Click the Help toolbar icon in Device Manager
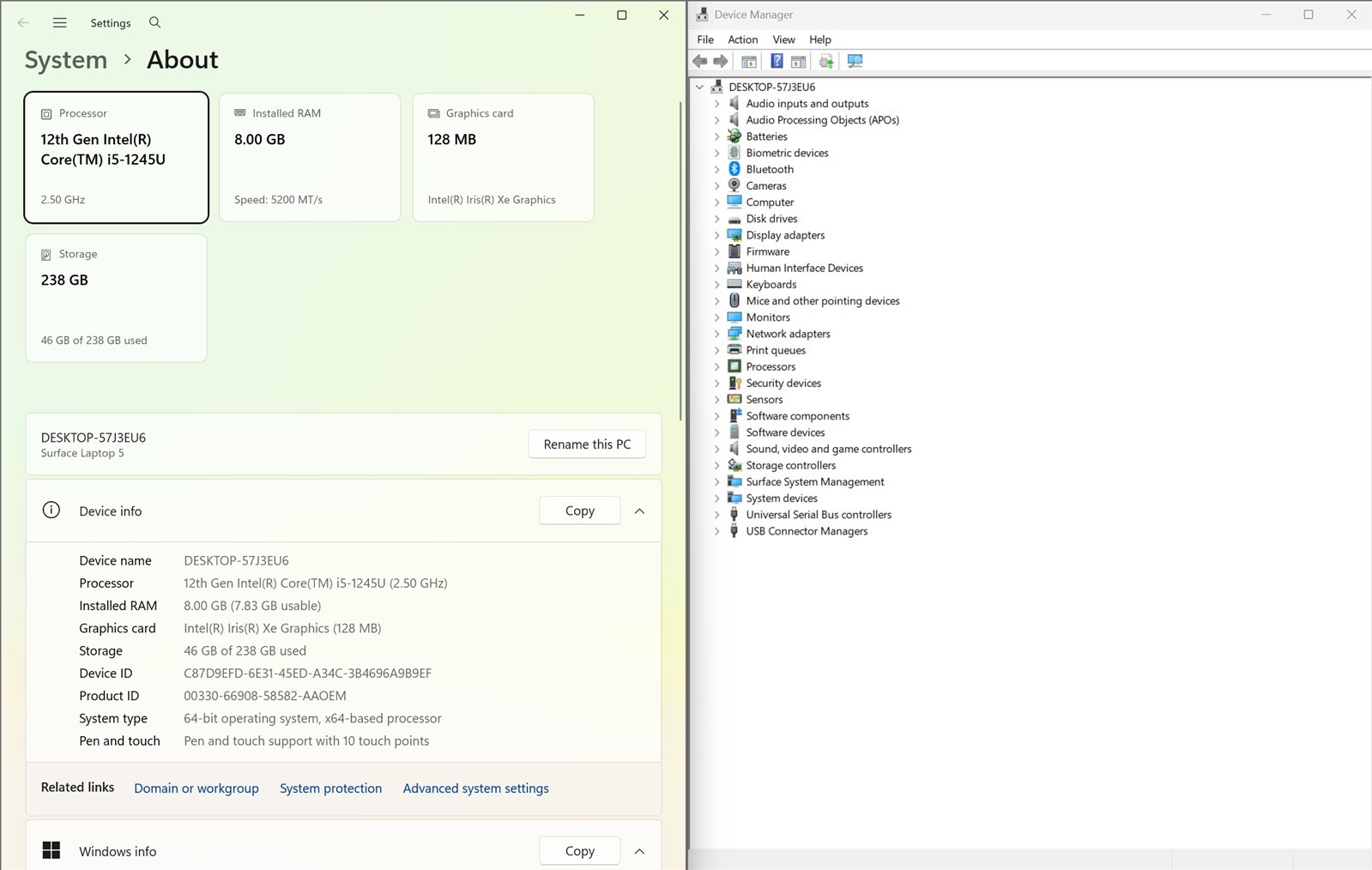 777,61
